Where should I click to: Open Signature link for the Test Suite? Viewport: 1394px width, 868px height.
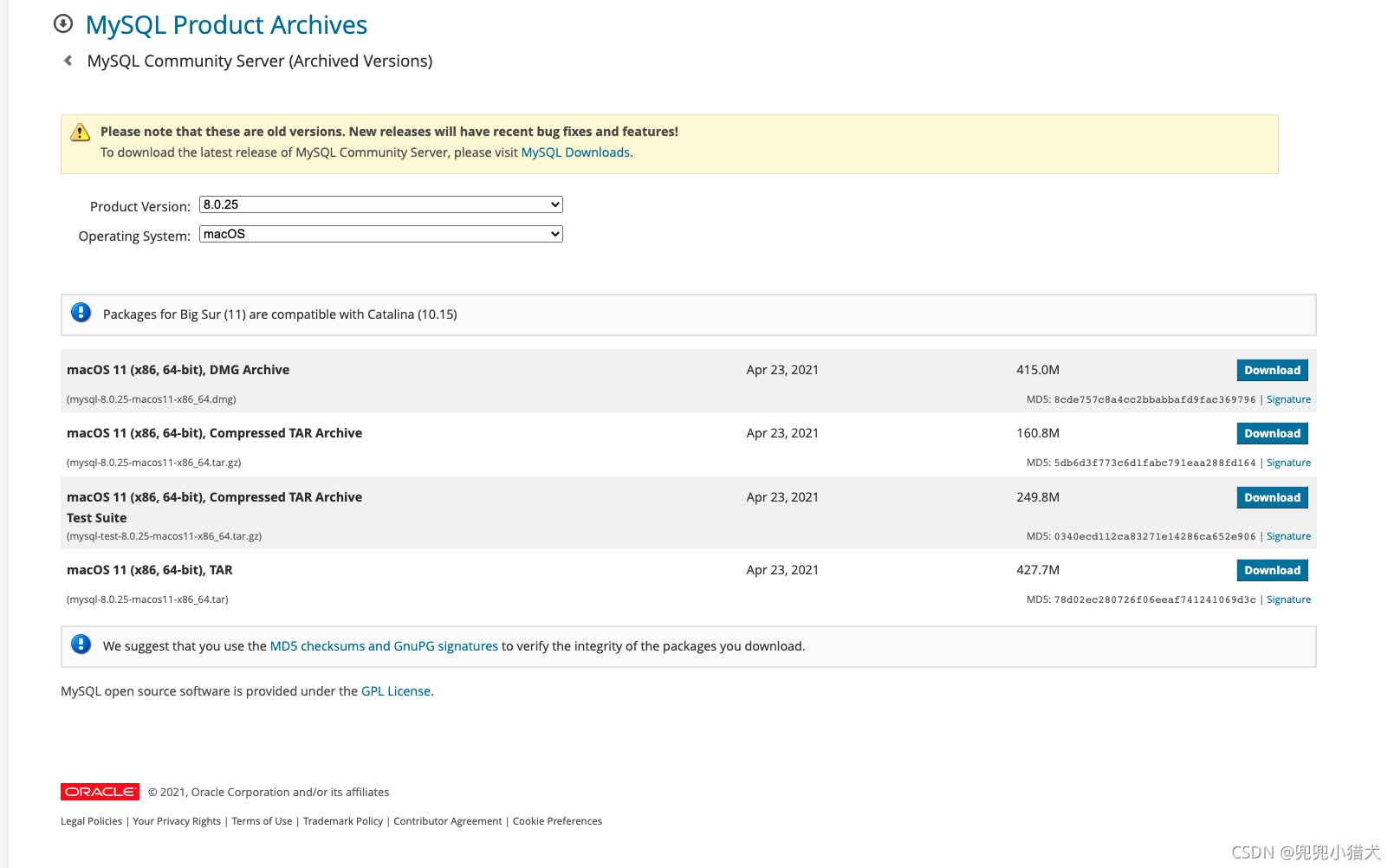[x=1288, y=536]
